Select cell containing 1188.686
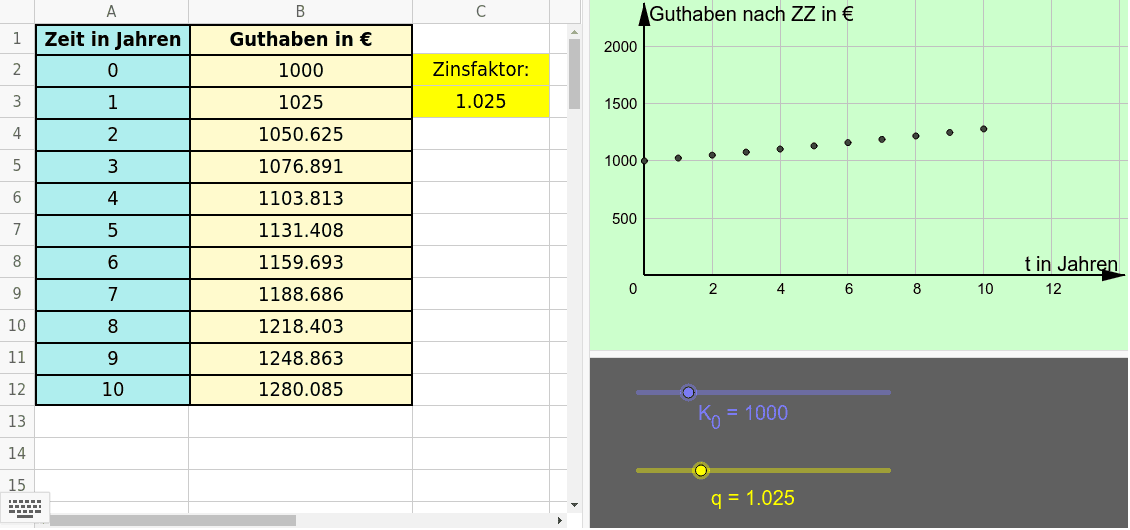This screenshot has width=1130, height=530. coord(301,294)
